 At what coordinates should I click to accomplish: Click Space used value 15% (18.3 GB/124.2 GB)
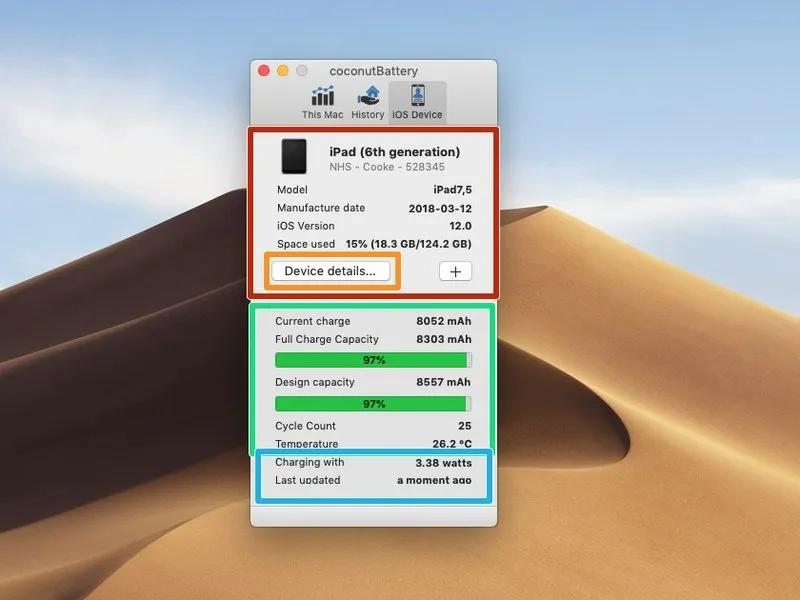pyautogui.click(x=409, y=244)
